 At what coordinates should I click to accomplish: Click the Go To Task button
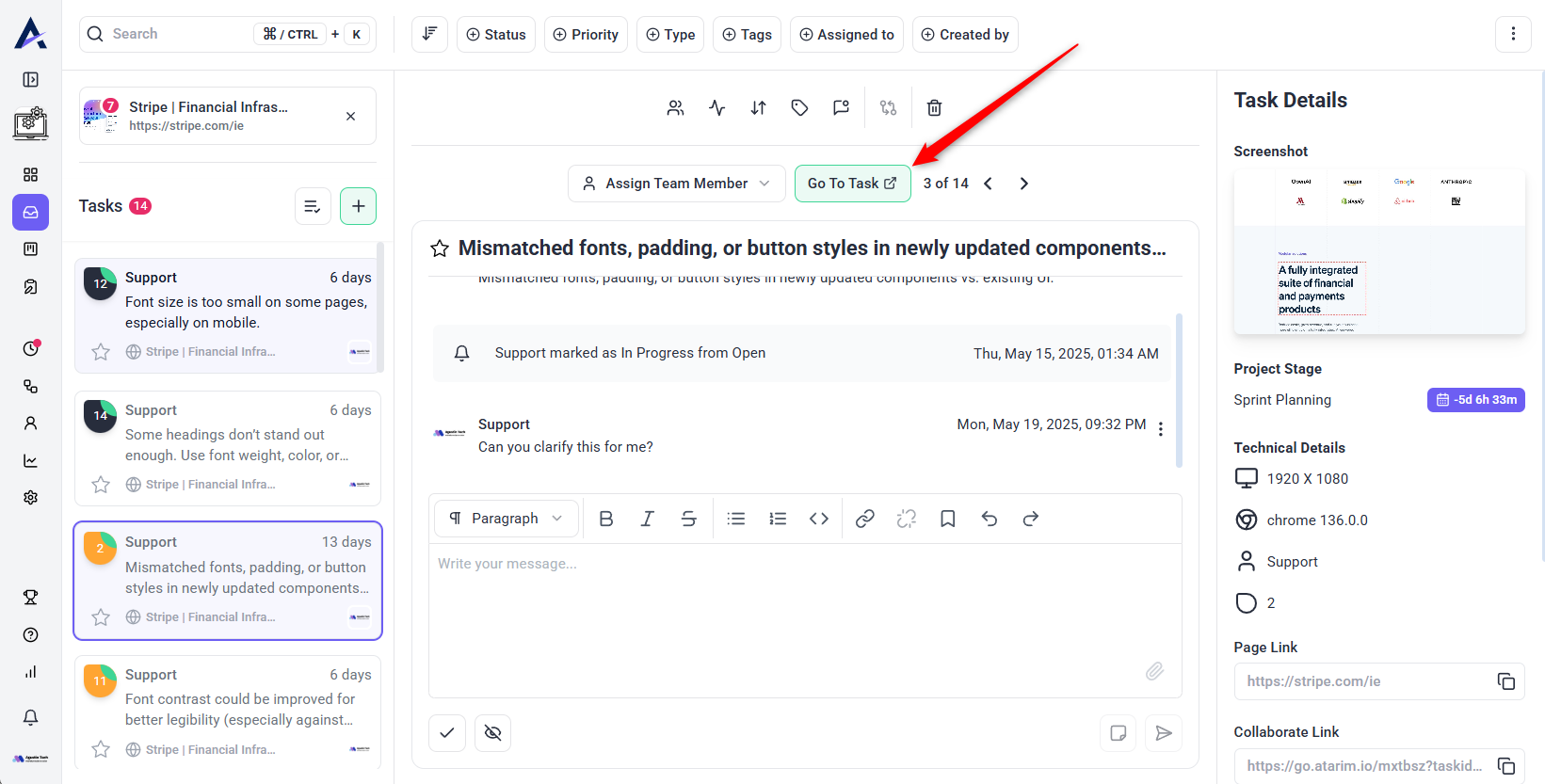852,184
